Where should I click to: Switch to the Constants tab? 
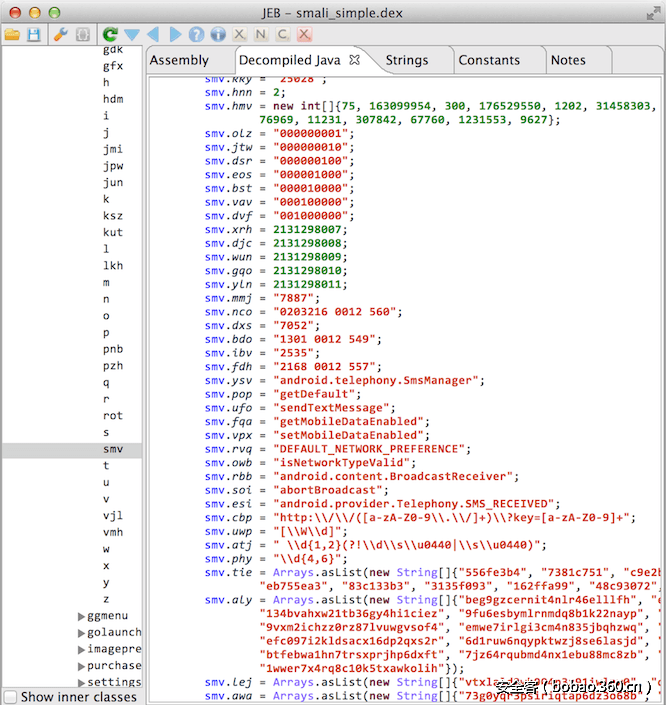click(489, 60)
